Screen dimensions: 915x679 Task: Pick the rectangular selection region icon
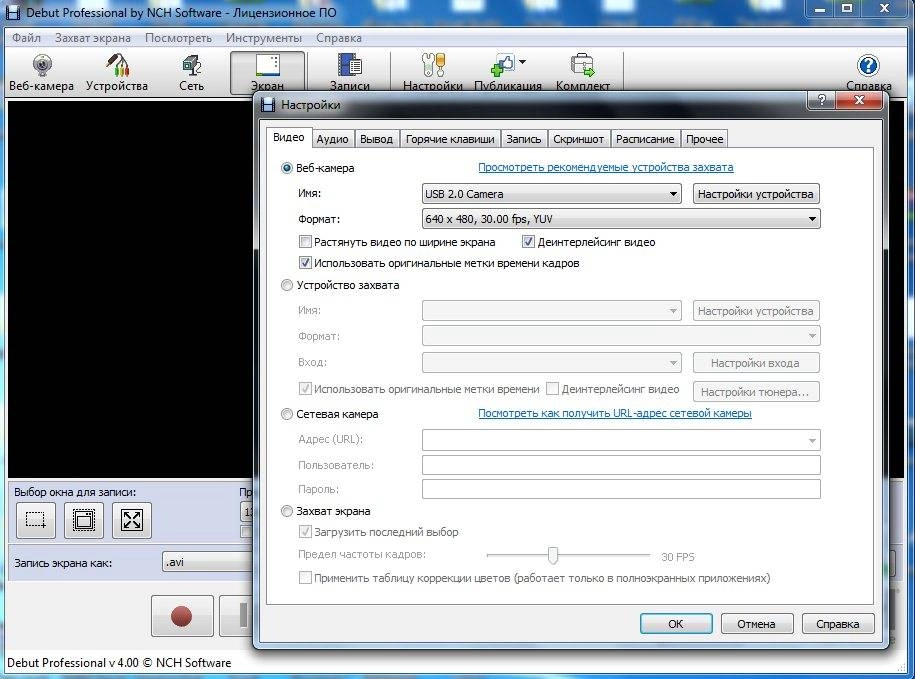pyautogui.click(x=36, y=520)
